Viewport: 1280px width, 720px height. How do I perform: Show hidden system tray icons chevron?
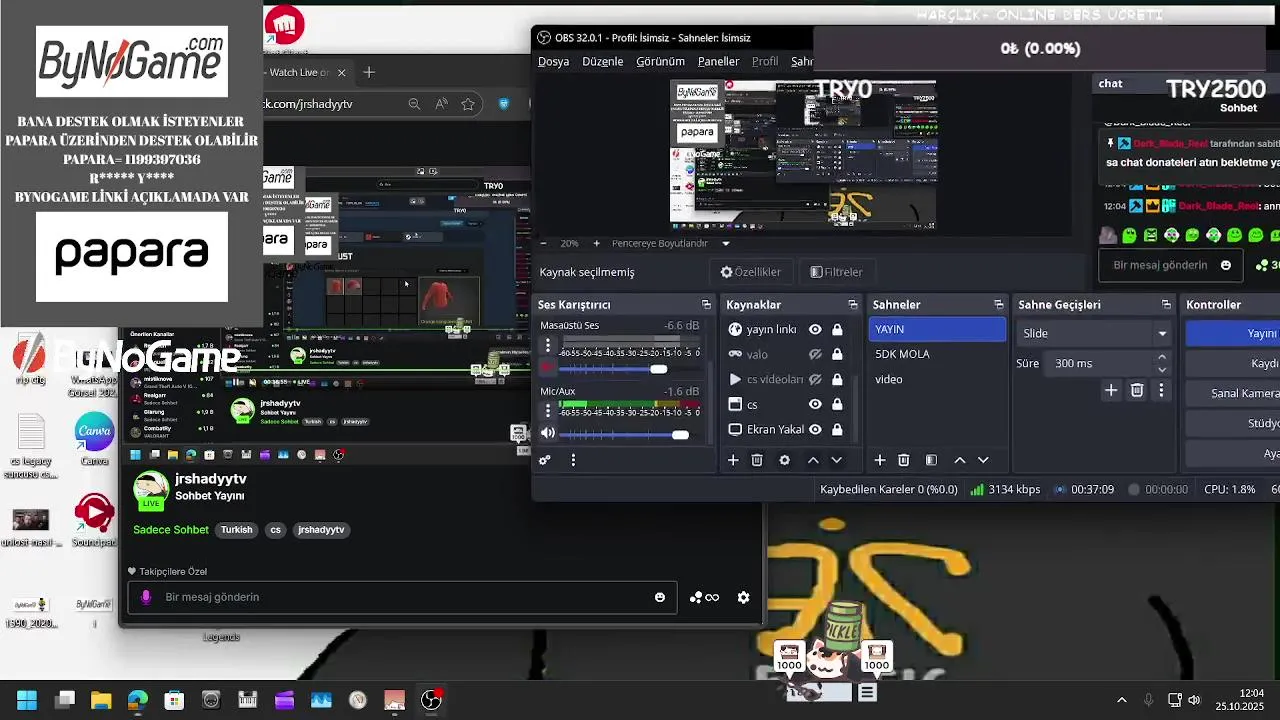click(1121, 700)
